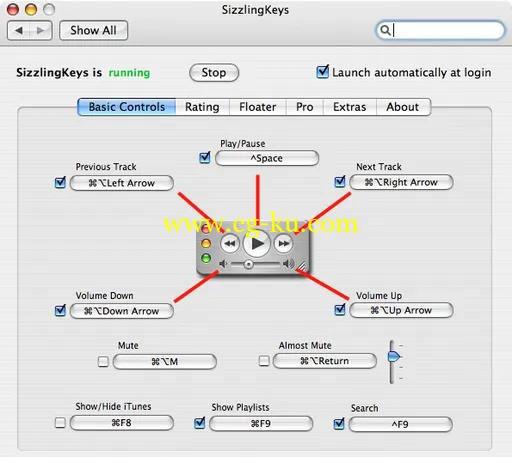This screenshot has height=457, width=512.
Task: Click the search text field
Action: 440,30
